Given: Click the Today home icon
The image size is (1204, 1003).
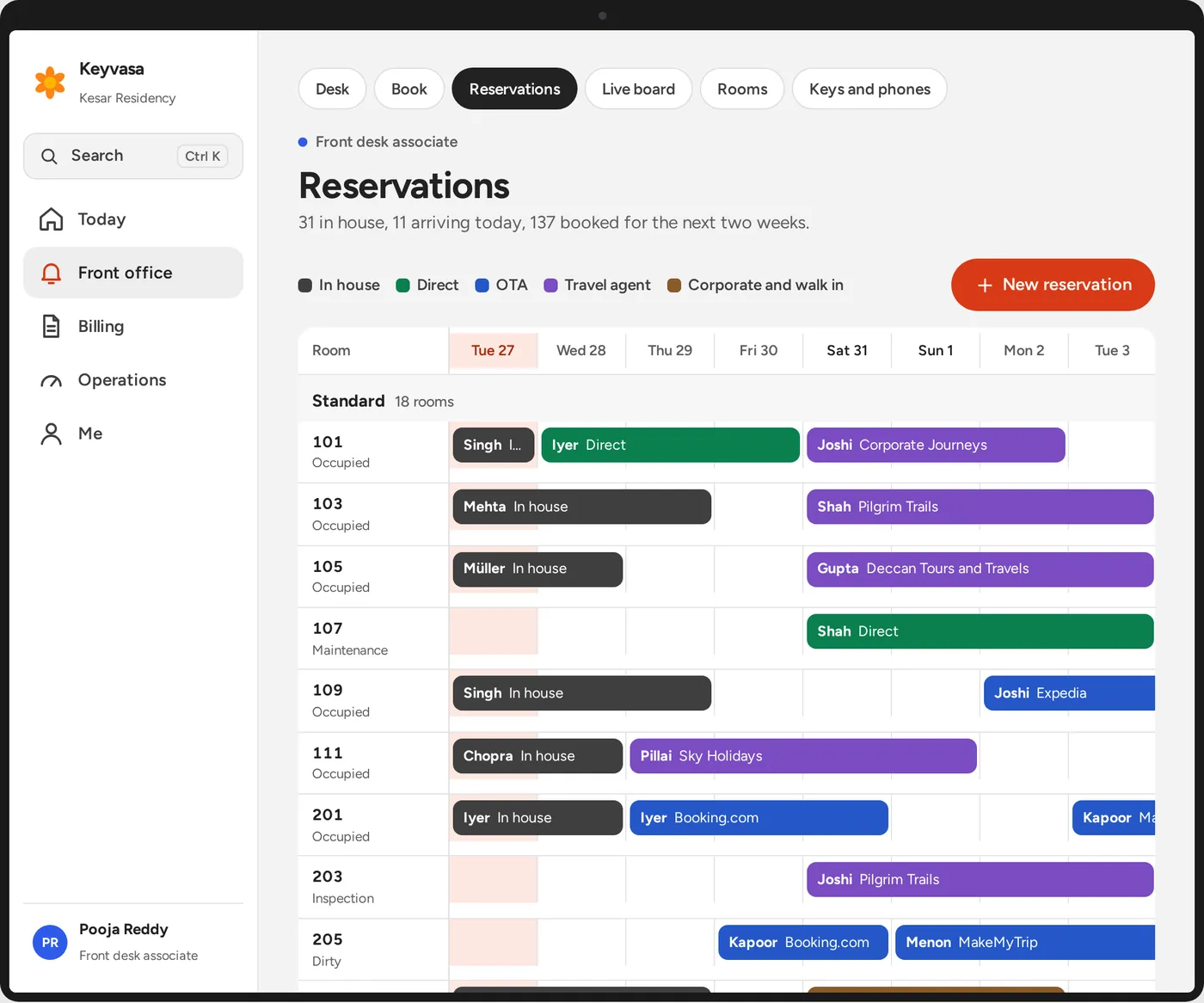Looking at the screenshot, I should point(52,219).
